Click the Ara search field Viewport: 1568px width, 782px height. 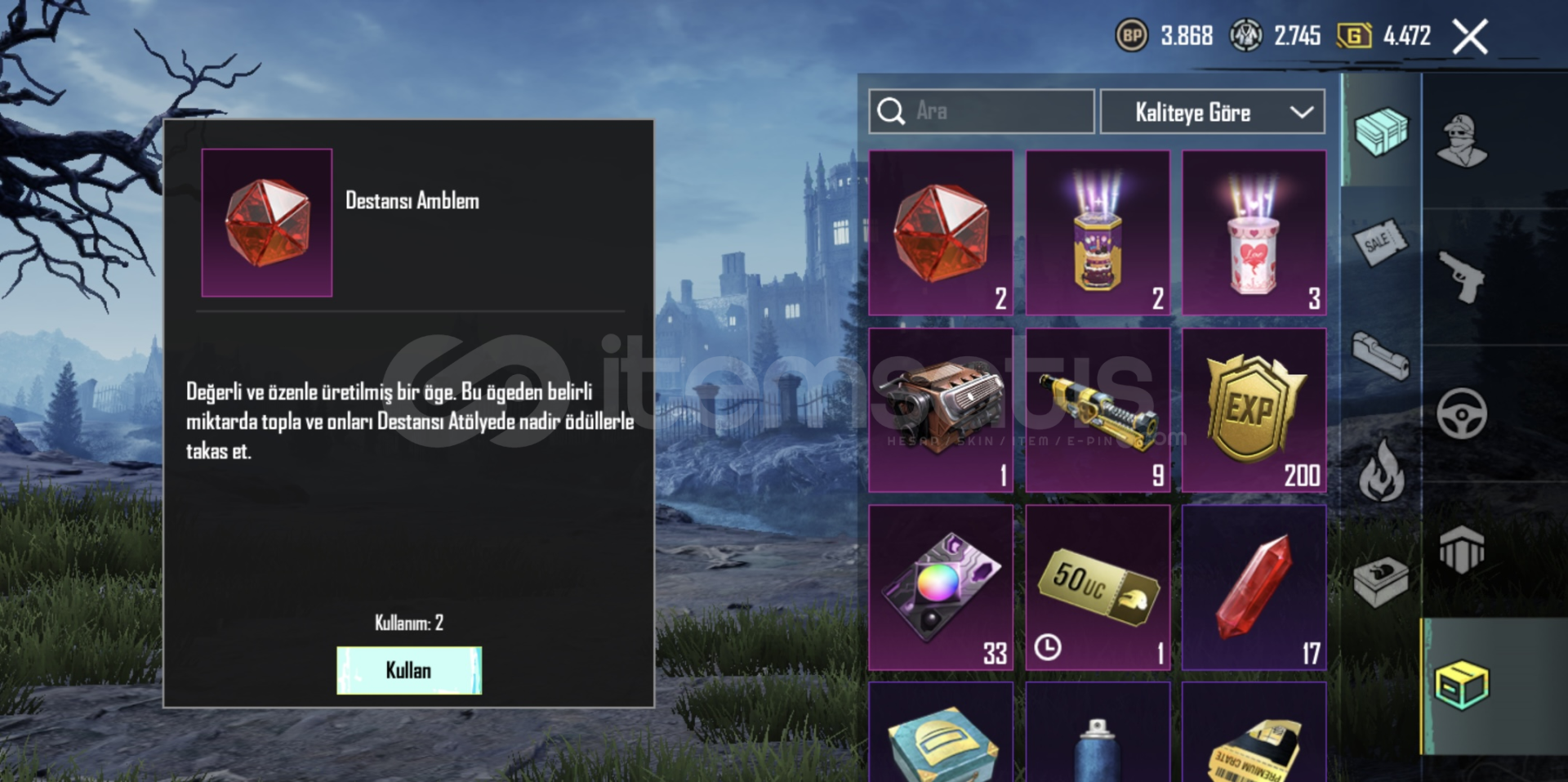(982, 111)
